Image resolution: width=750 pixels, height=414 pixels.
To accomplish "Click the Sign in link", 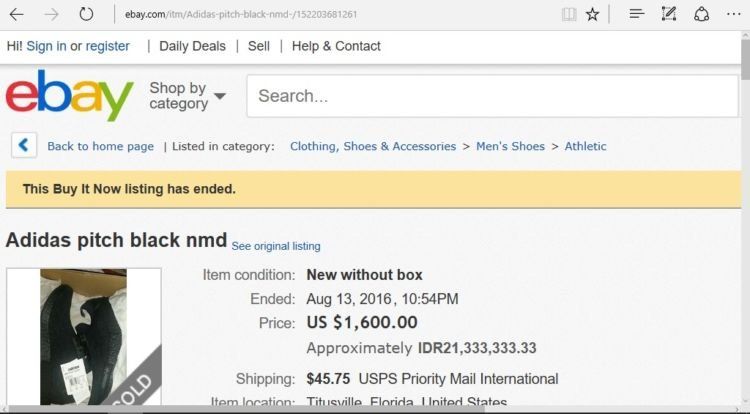I will click(x=46, y=46).
